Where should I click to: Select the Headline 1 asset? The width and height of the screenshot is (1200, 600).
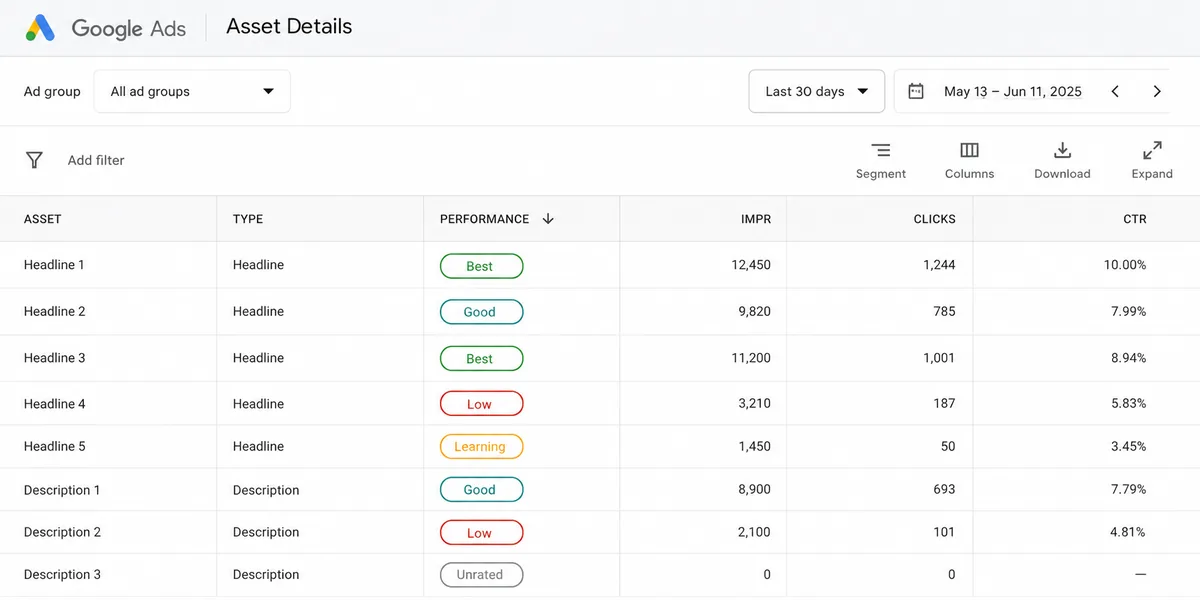pos(54,265)
